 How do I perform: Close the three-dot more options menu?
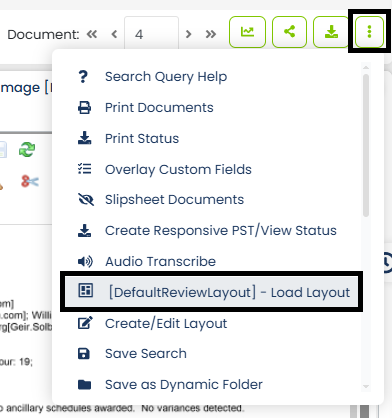(369, 32)
